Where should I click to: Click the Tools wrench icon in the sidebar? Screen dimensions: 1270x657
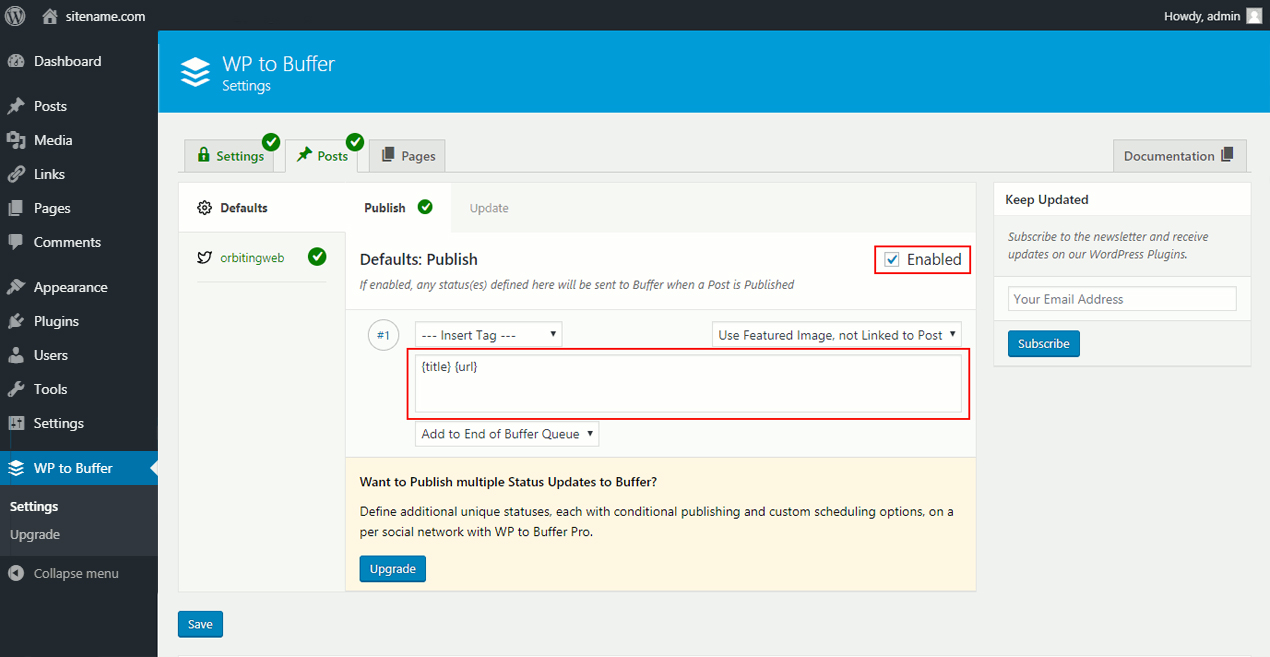coord(16,389)
